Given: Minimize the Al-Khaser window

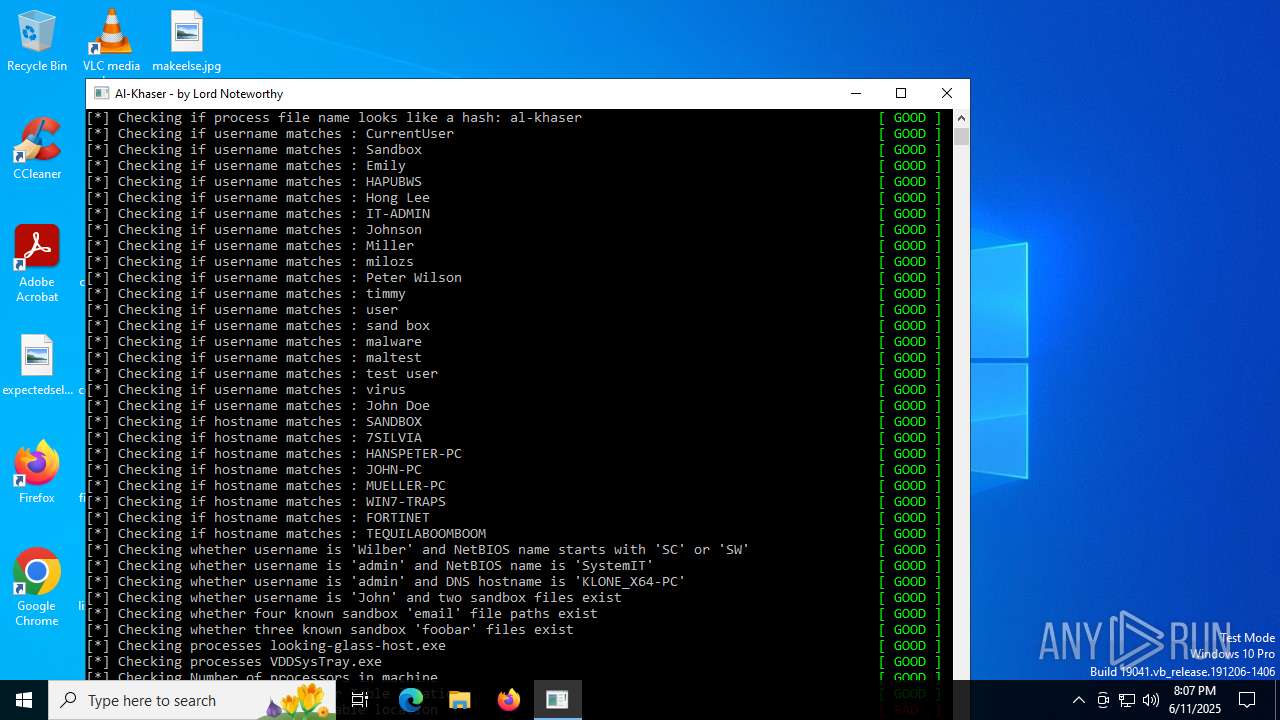Looking at the screenshot, I should [855, 93].
